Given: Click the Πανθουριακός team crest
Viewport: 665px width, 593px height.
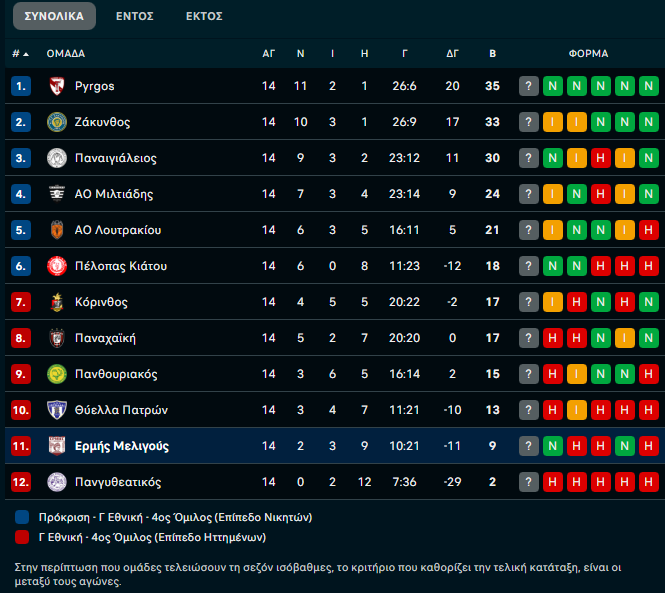Looking at the screenshot, I should click(x=57, y=374).
